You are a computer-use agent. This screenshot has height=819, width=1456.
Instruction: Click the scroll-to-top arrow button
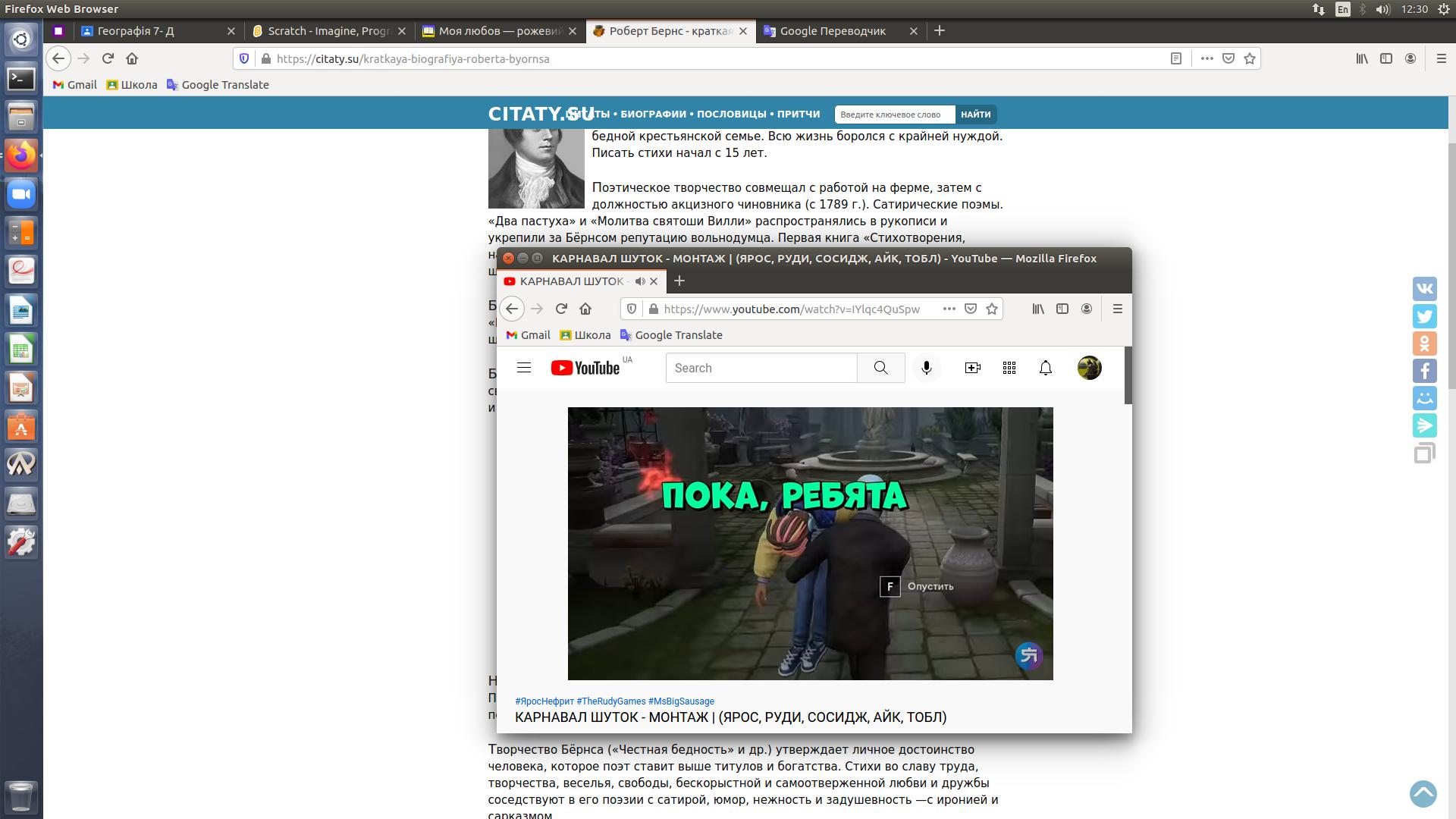pyautogui.click(x=1423, y=794)
